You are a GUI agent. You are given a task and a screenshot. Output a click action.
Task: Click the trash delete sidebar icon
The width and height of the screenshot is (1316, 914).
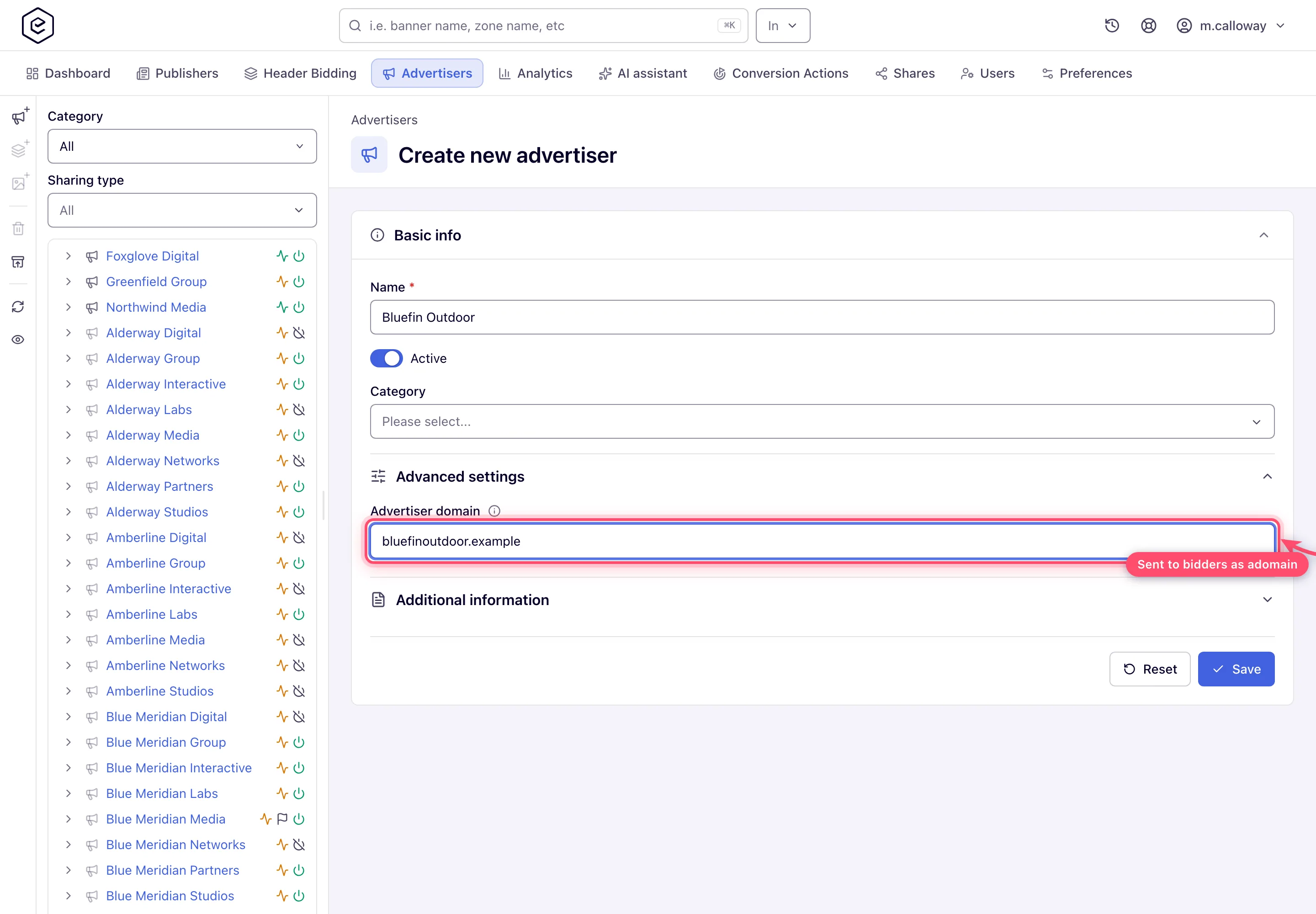click(18, 228)
